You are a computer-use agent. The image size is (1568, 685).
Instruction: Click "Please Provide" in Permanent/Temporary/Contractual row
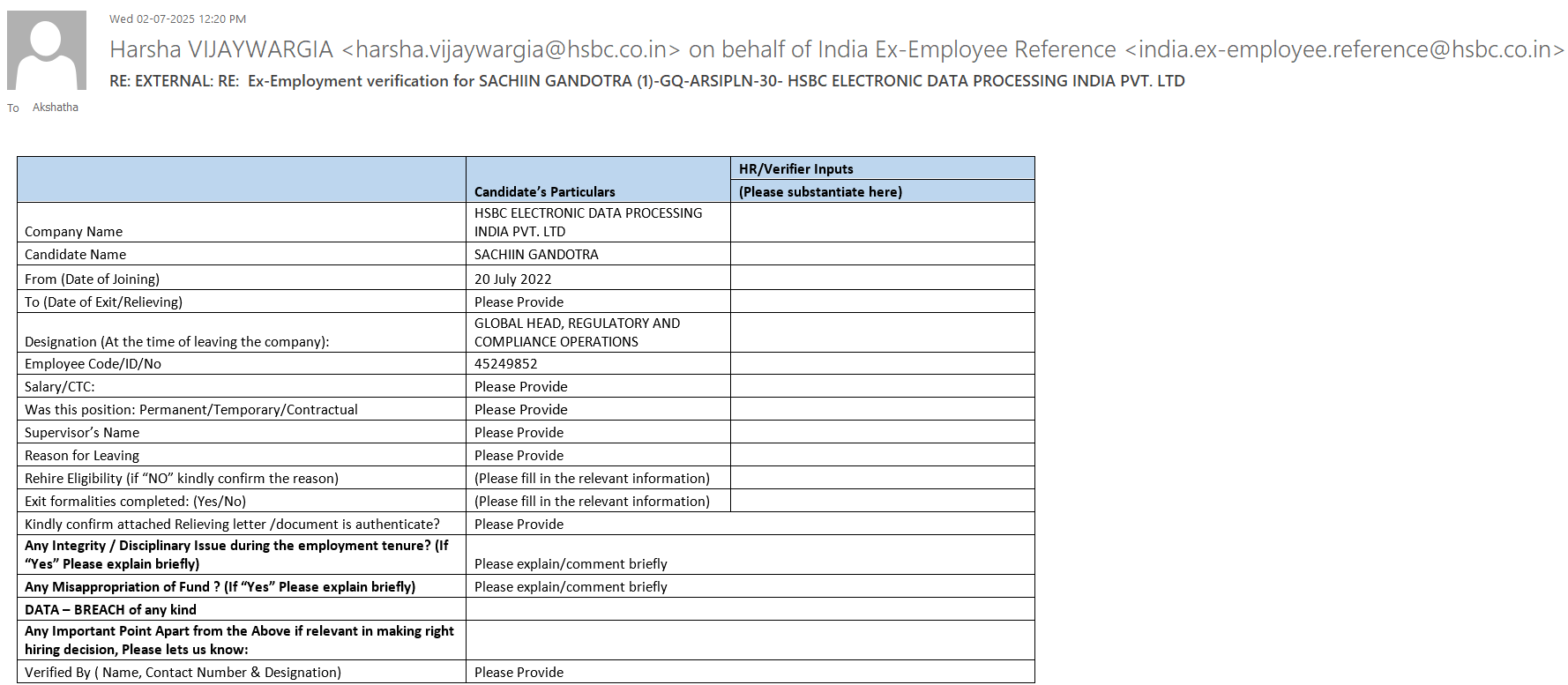click(520, 409)
